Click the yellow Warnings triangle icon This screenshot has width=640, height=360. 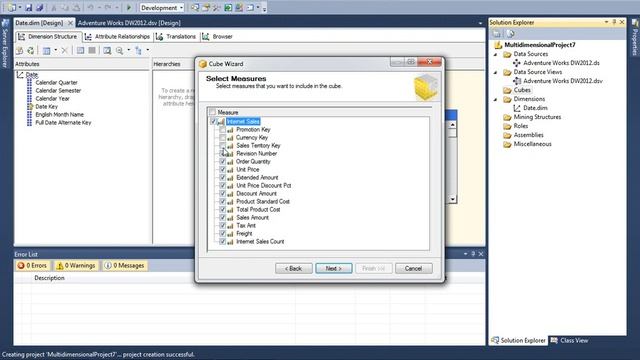60,266
